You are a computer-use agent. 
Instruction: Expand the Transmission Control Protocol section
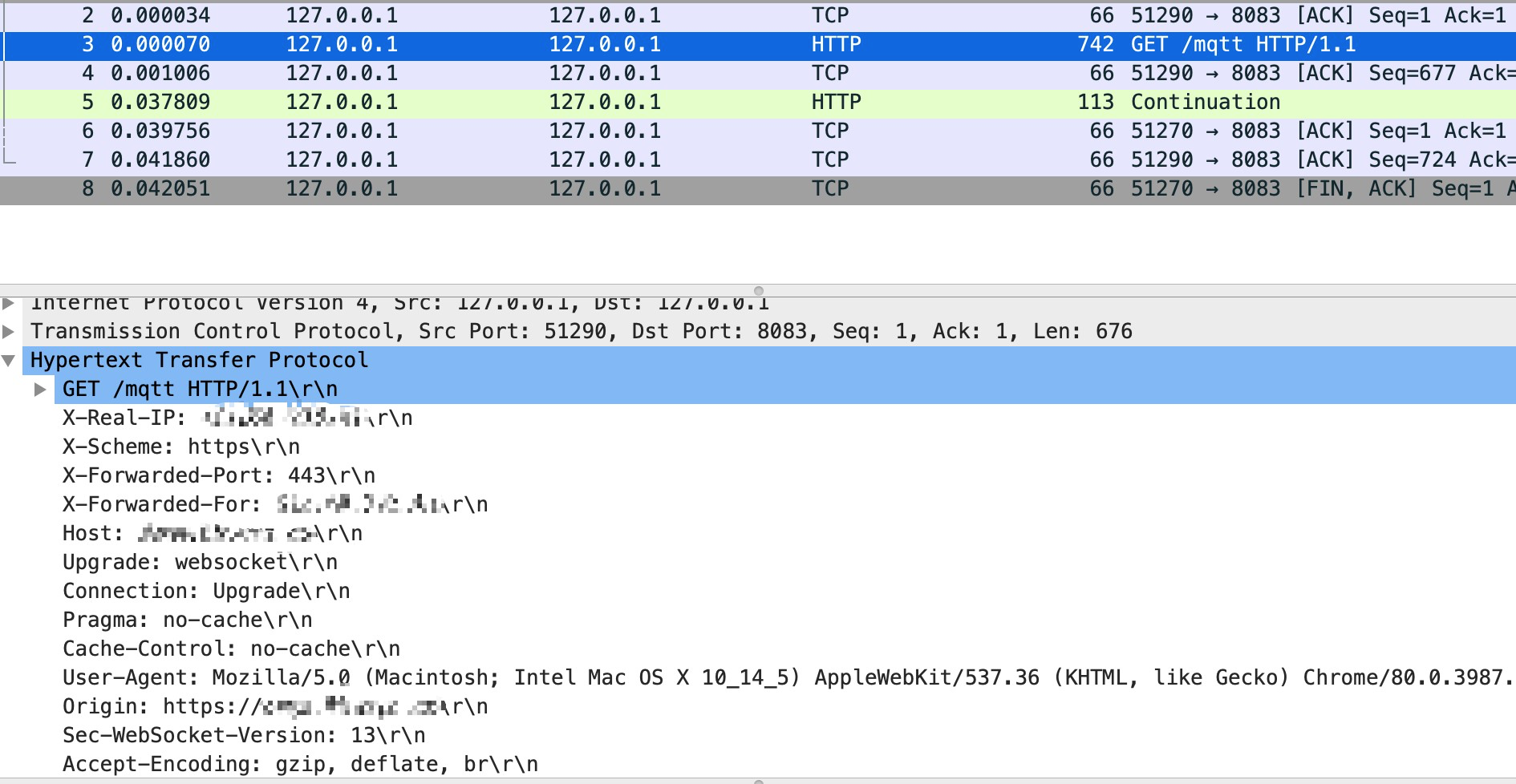pyautogui.click(x=9, y=331)
